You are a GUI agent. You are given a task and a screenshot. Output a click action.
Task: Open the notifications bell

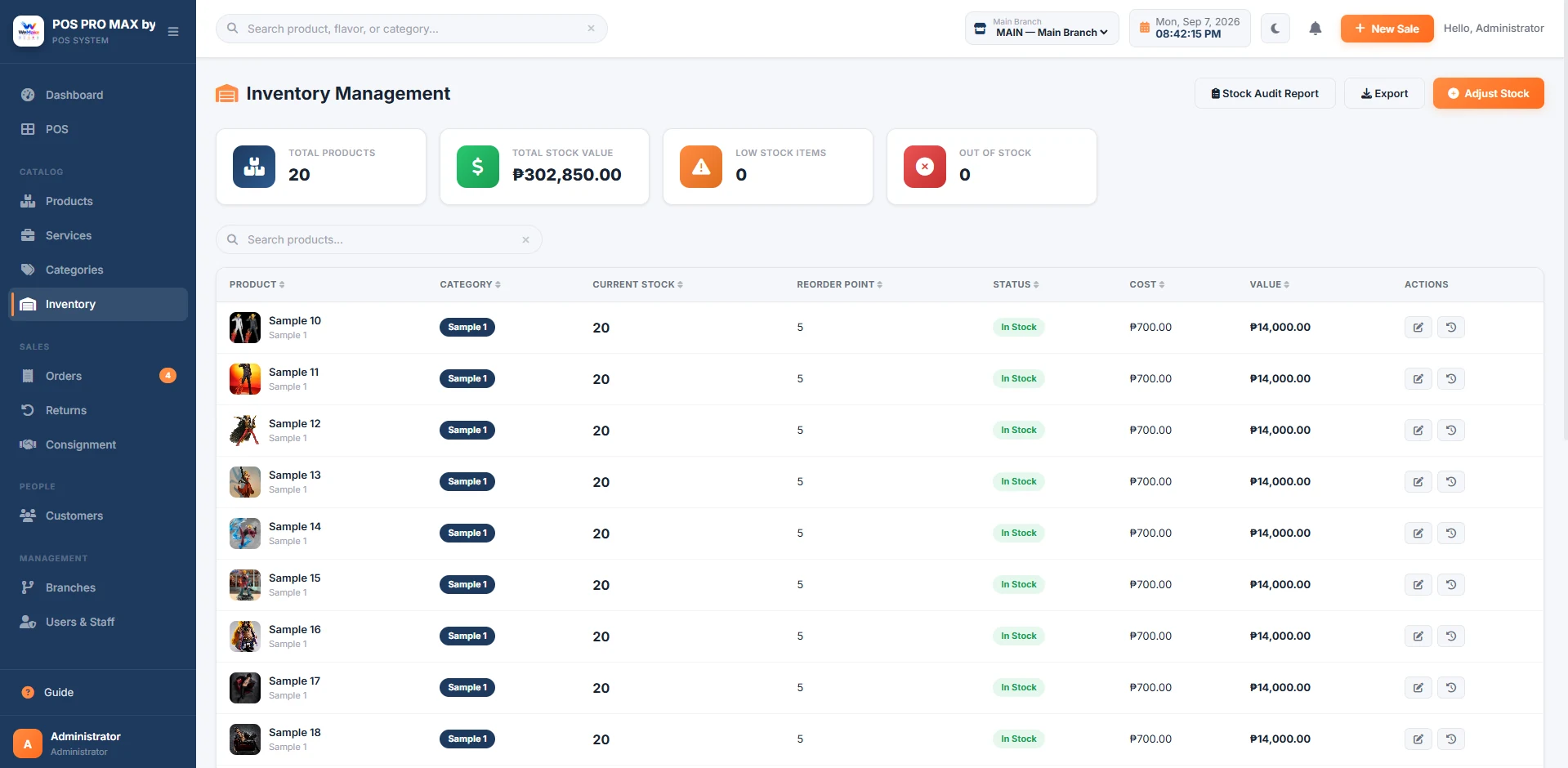(1315, 29)
